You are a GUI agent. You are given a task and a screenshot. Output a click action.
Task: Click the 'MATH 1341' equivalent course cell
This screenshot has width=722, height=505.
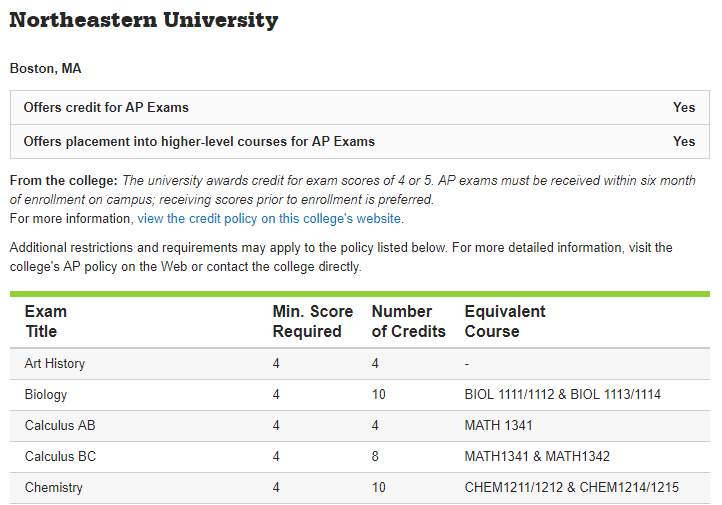(x=498, y=425)
